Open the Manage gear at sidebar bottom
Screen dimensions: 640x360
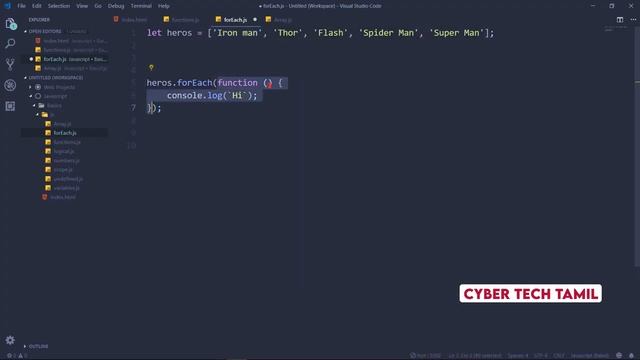[x=10, y=340]
